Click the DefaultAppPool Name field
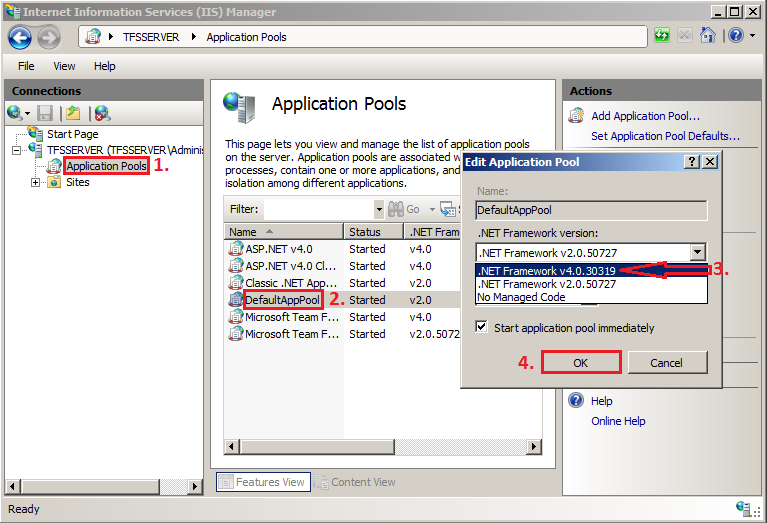Viewport: 767px width, 523px height. coord(591,210)
